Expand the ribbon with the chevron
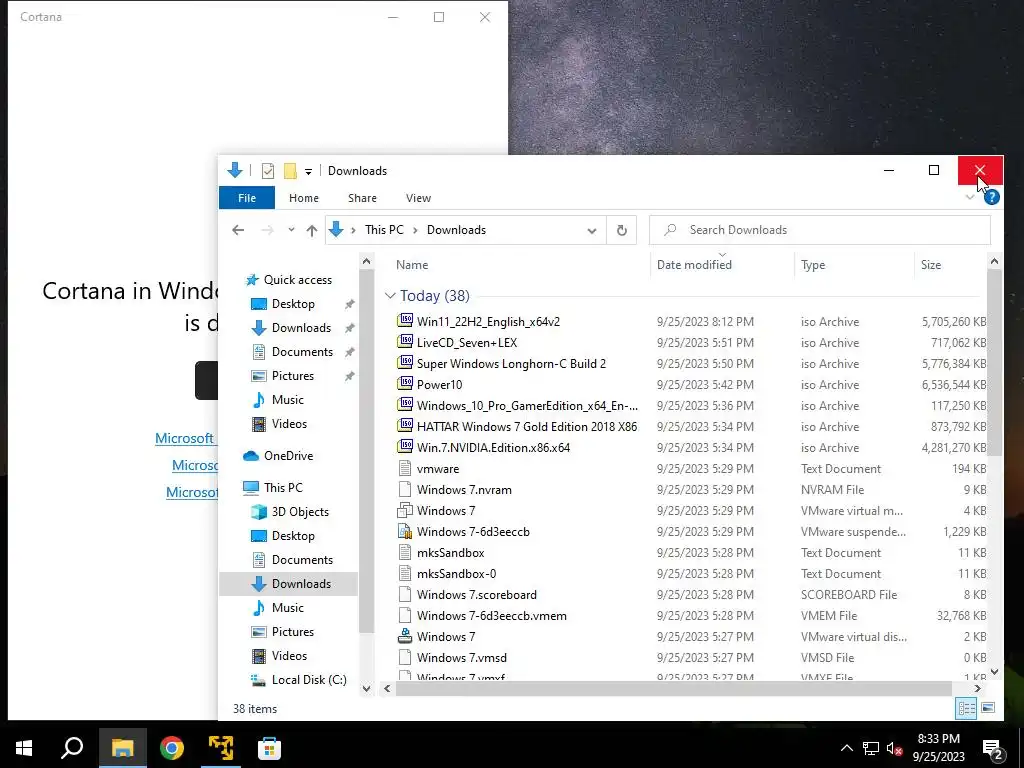Viewport: 1024px width, 768px height. click(970, 197)
